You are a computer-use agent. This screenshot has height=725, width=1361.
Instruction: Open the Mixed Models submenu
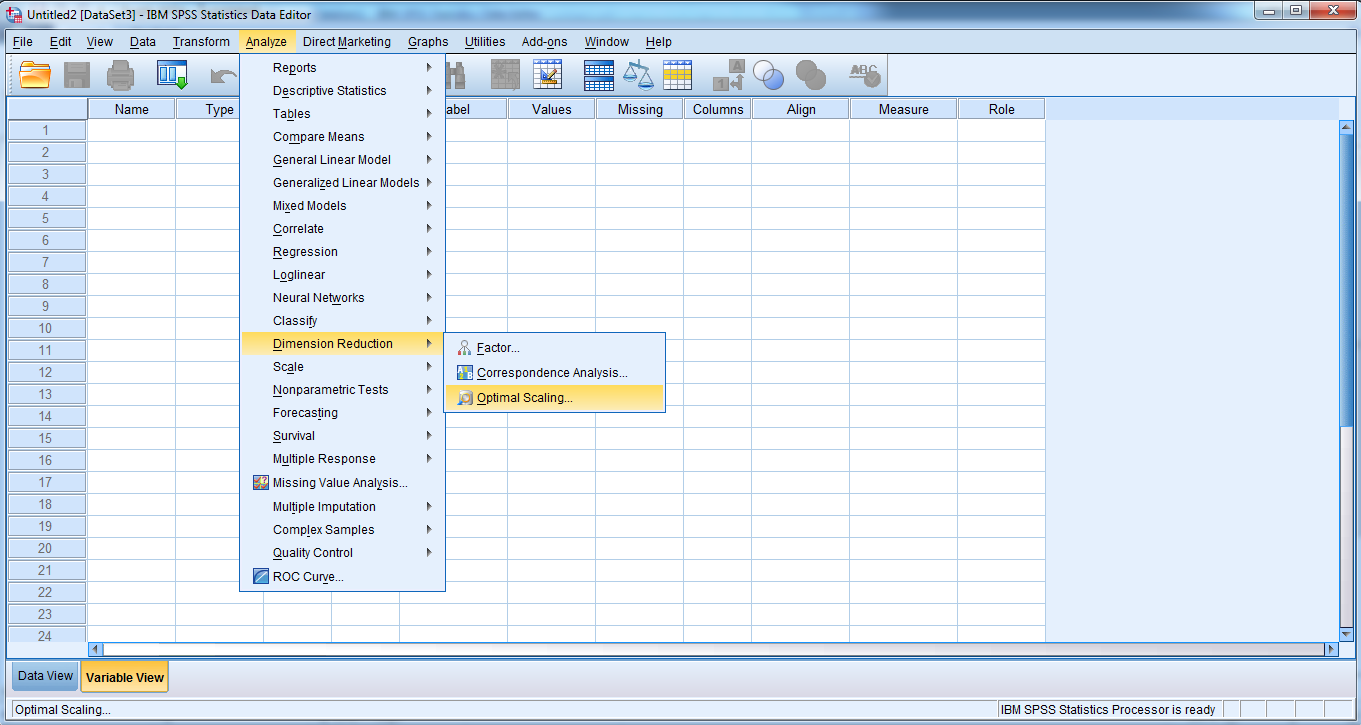342,206
